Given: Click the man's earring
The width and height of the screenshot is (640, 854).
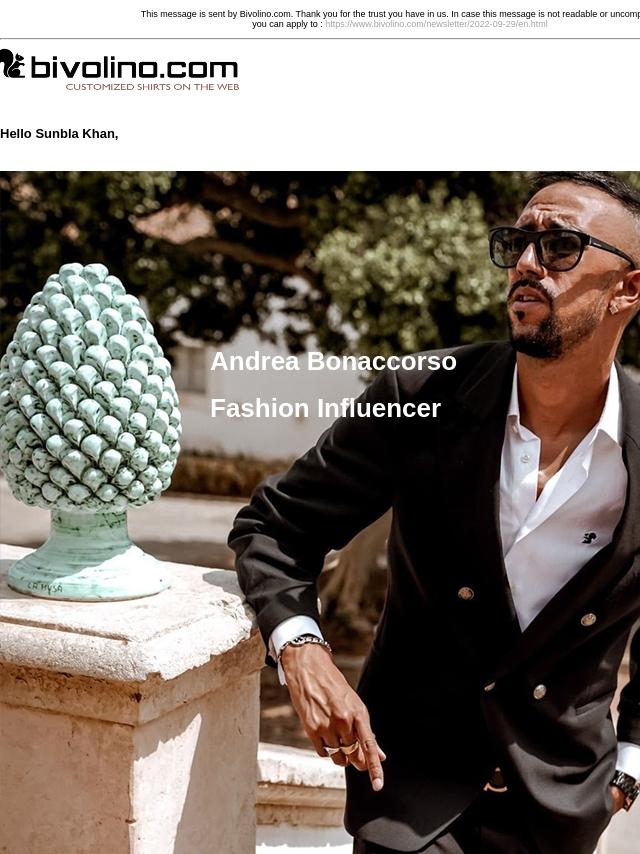Looking at the screenshot, I should (x=614, y=307).
